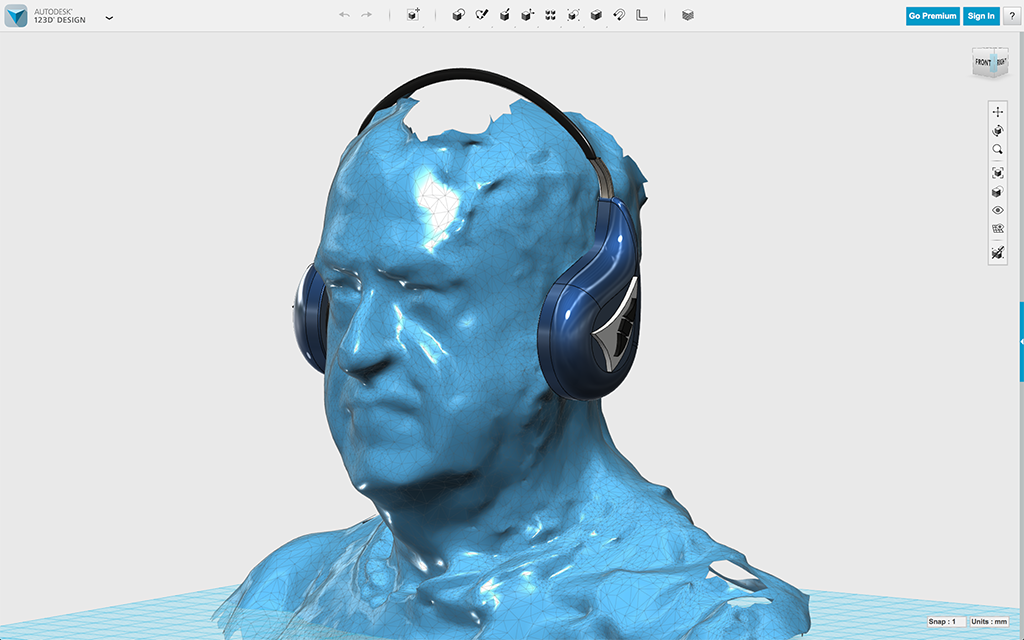
Task: Select the Orbit navigation tool
Action: [x=997, y=131]
